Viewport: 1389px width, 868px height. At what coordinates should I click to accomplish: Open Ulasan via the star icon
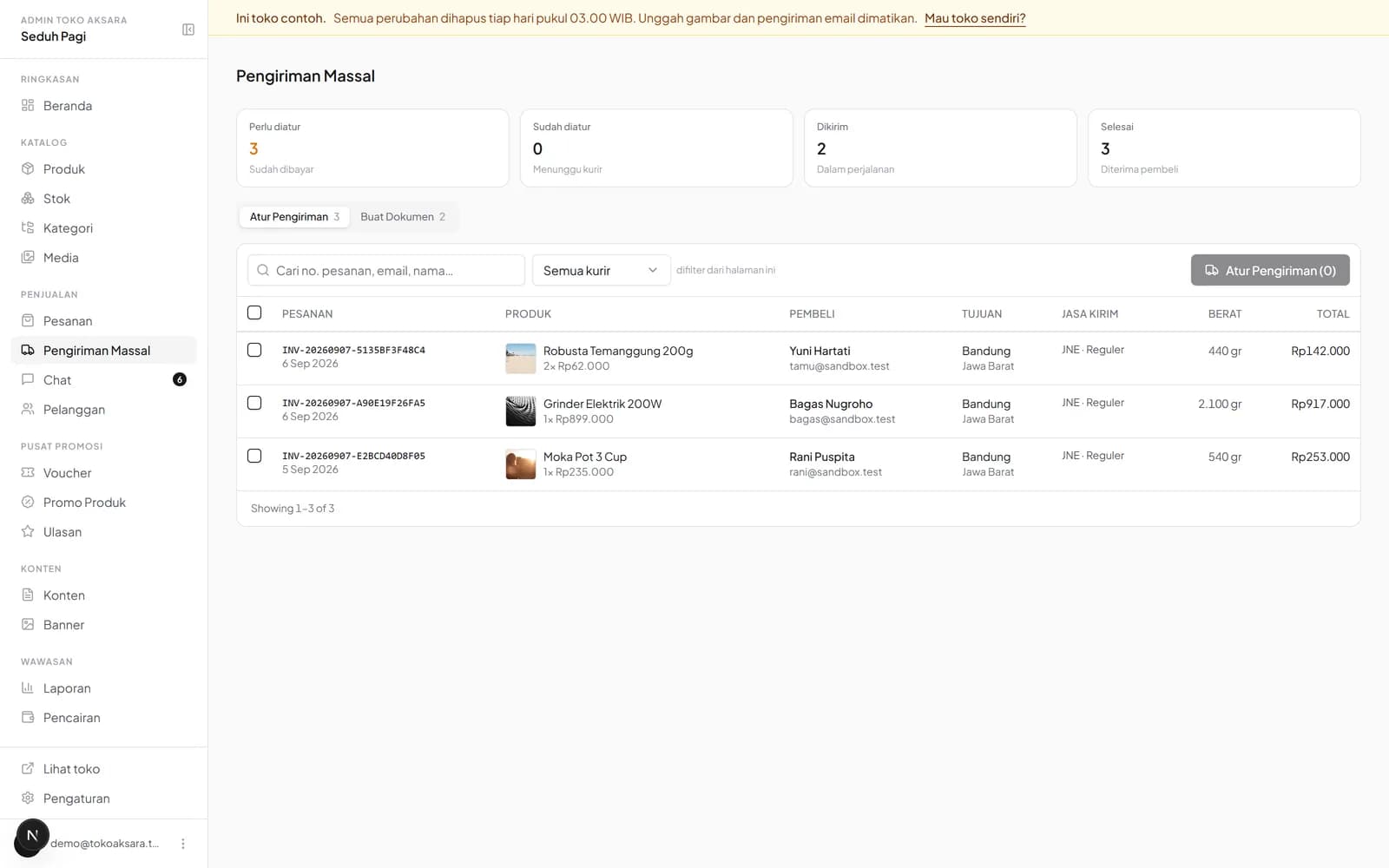28,531
